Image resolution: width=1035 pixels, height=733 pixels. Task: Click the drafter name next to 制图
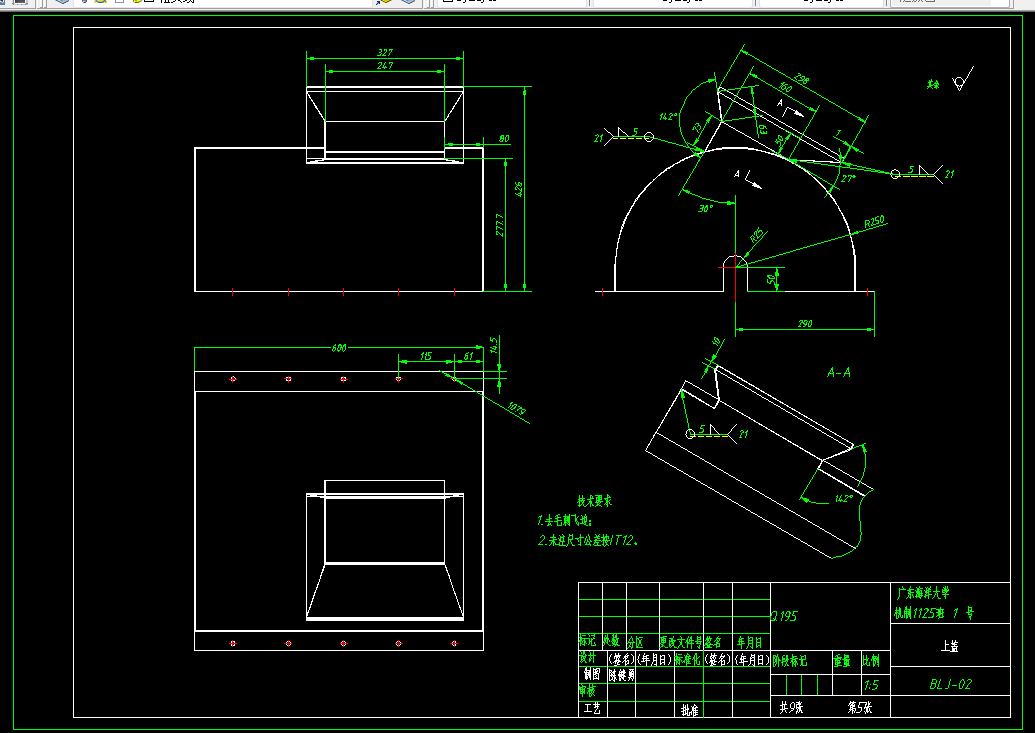(621, 676)
